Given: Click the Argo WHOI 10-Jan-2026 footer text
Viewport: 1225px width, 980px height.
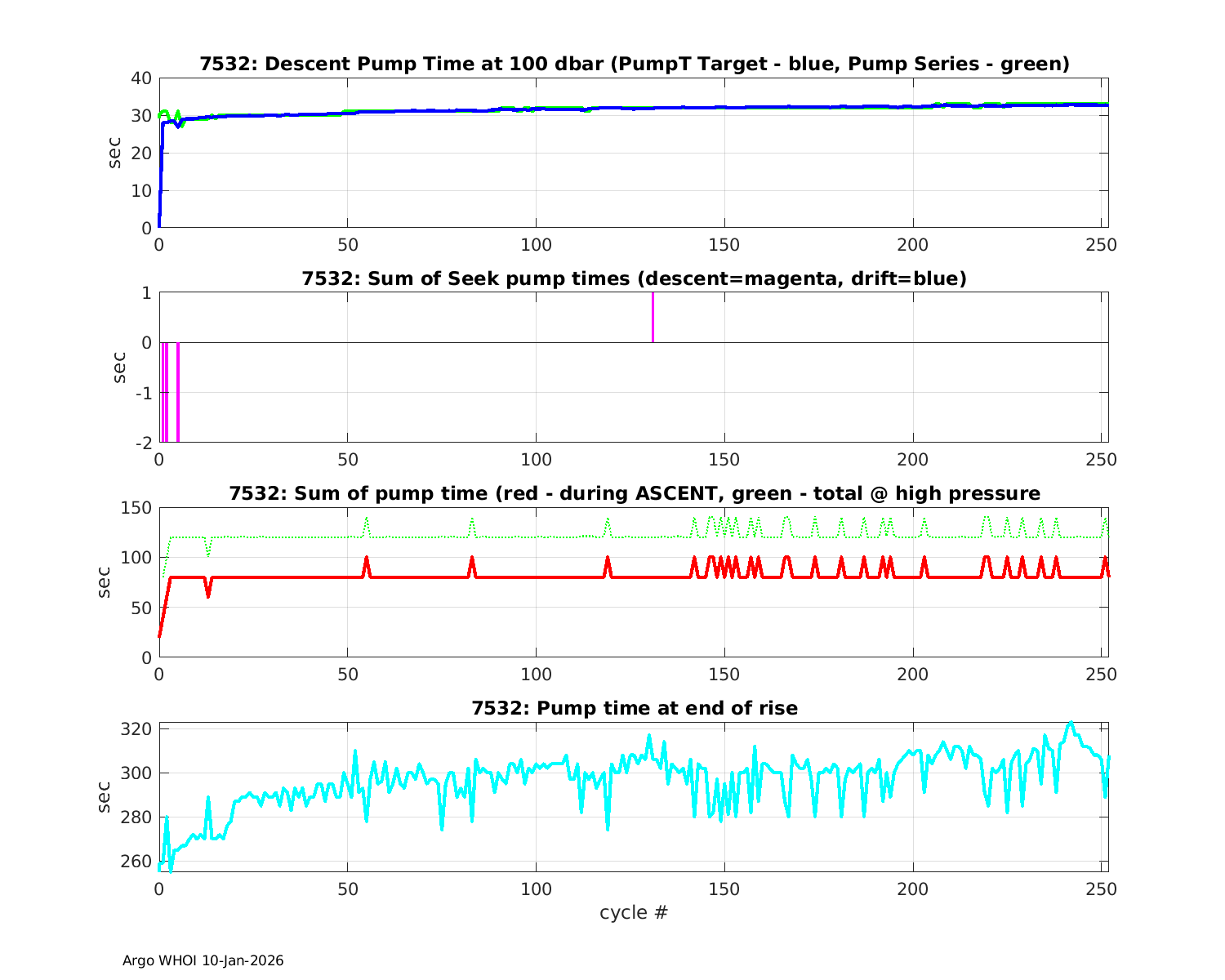Looking at the screenshot, I should coord(203,960).
